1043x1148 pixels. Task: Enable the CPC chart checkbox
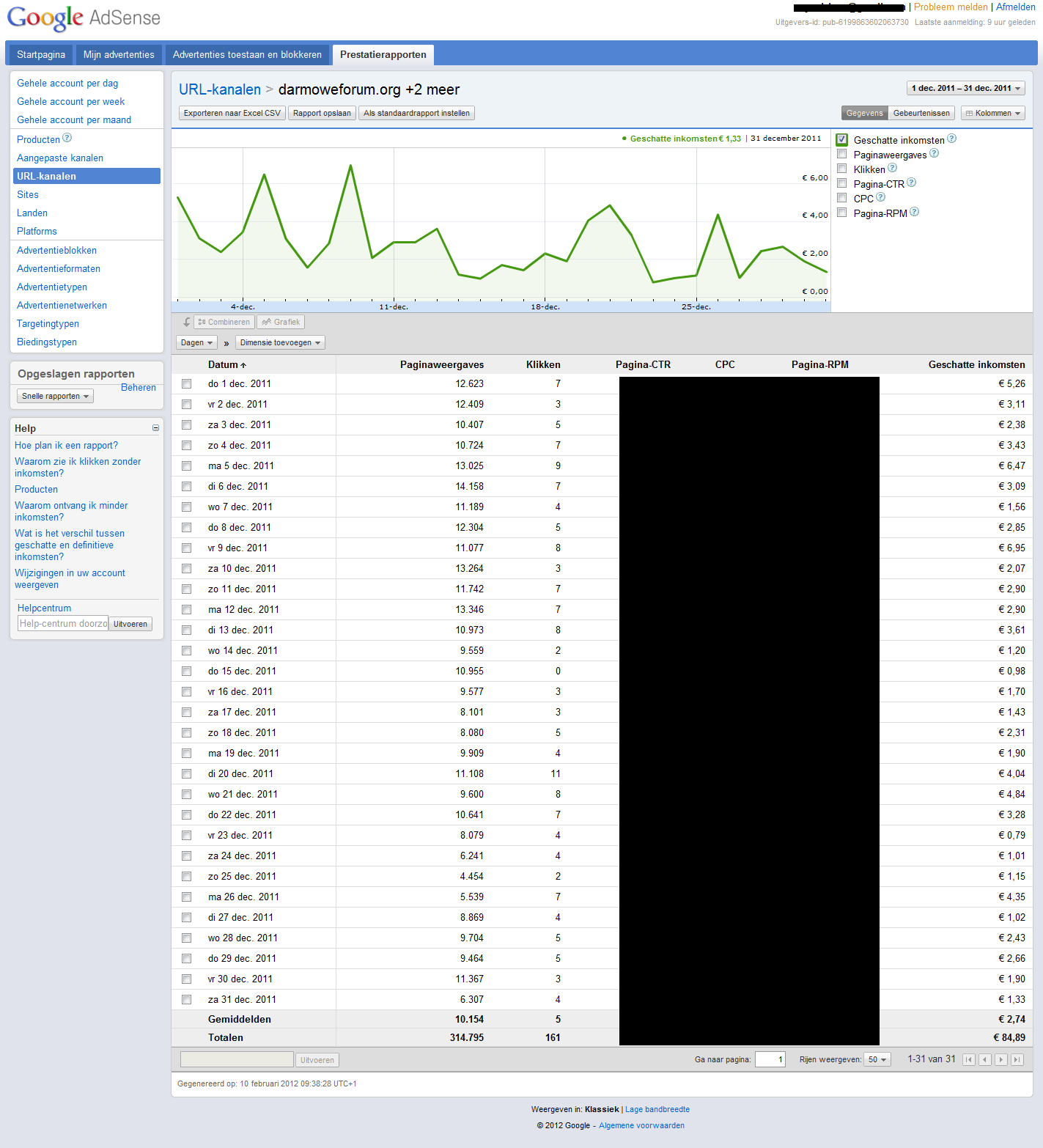click(842, 198)
